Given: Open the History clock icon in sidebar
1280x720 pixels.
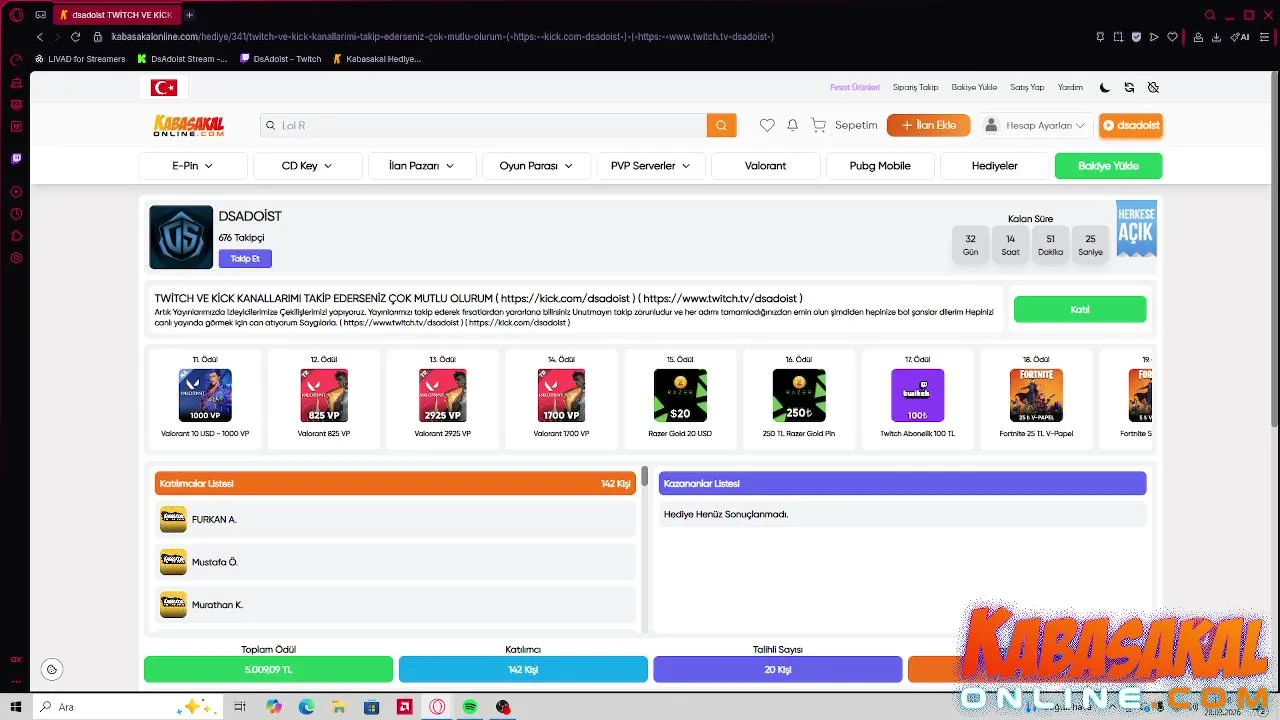Looking at the screenshot, I should 16,214.
